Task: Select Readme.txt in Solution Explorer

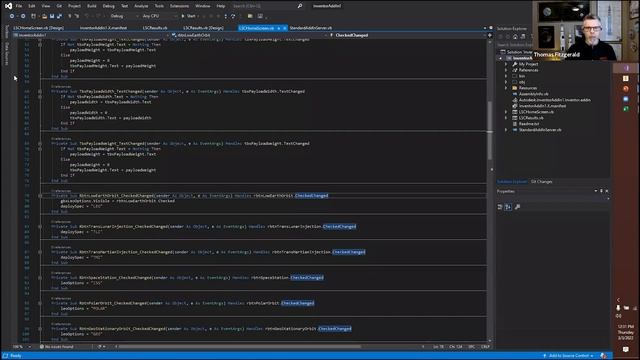Action: [529, 124]
